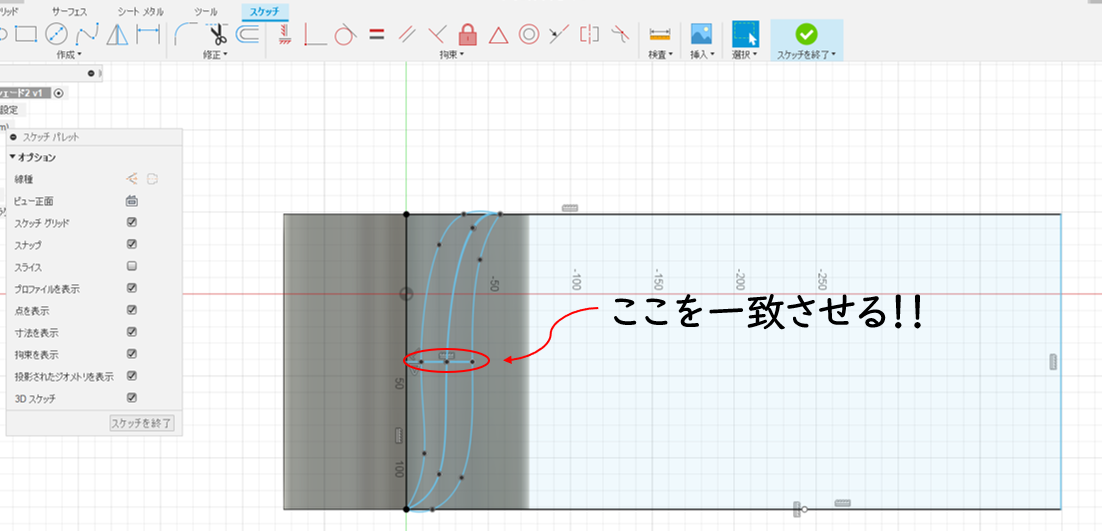Switch to the ツール tab
1102x531 pixels.
pyautogui.click(x=205, y=11)
